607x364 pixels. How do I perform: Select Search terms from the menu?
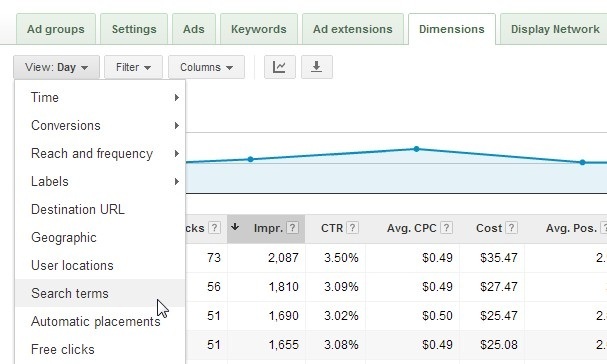point(100,293)
